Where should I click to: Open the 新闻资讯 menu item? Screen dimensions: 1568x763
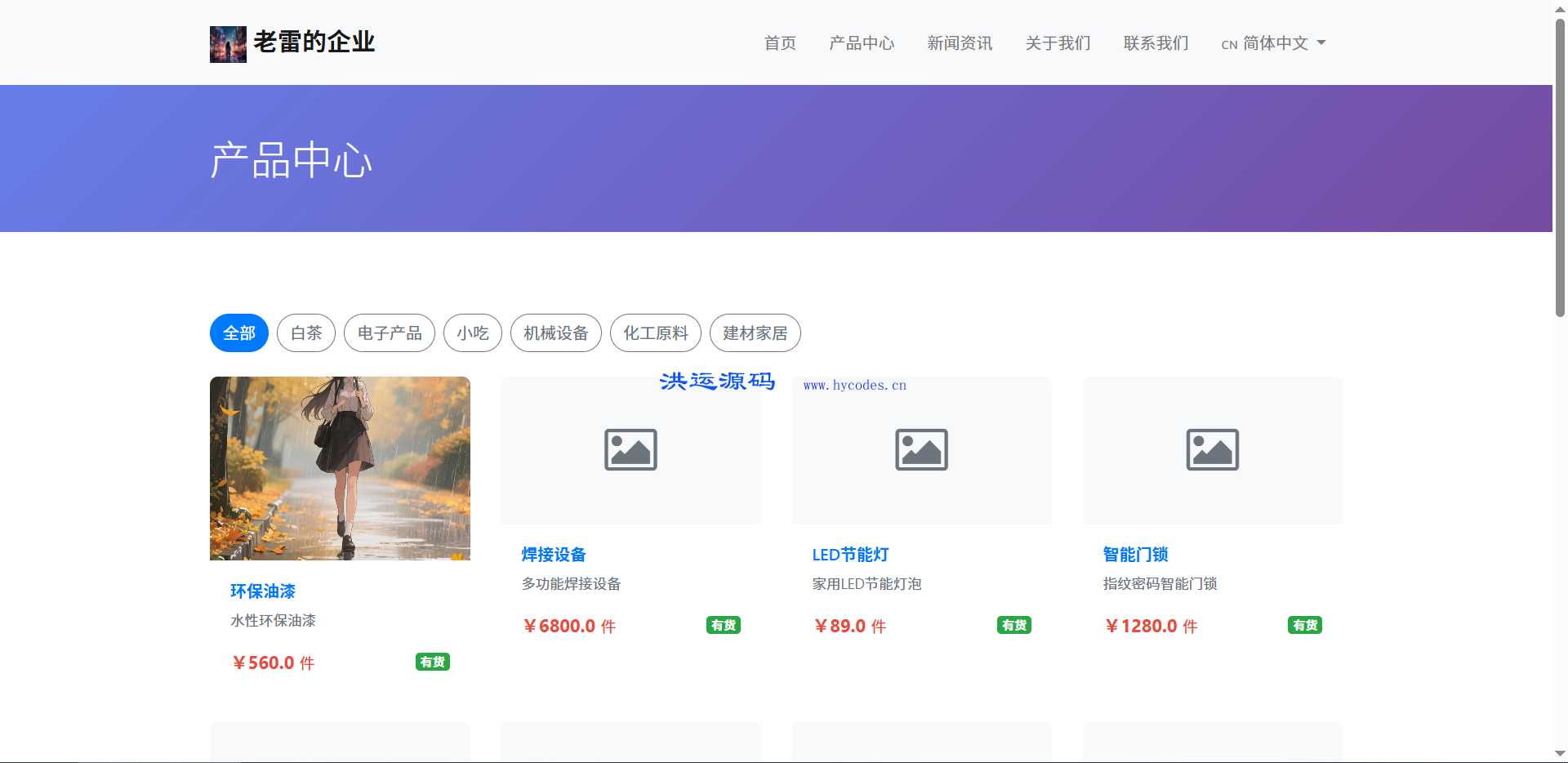pyautogui.click(x=959, y=43)
